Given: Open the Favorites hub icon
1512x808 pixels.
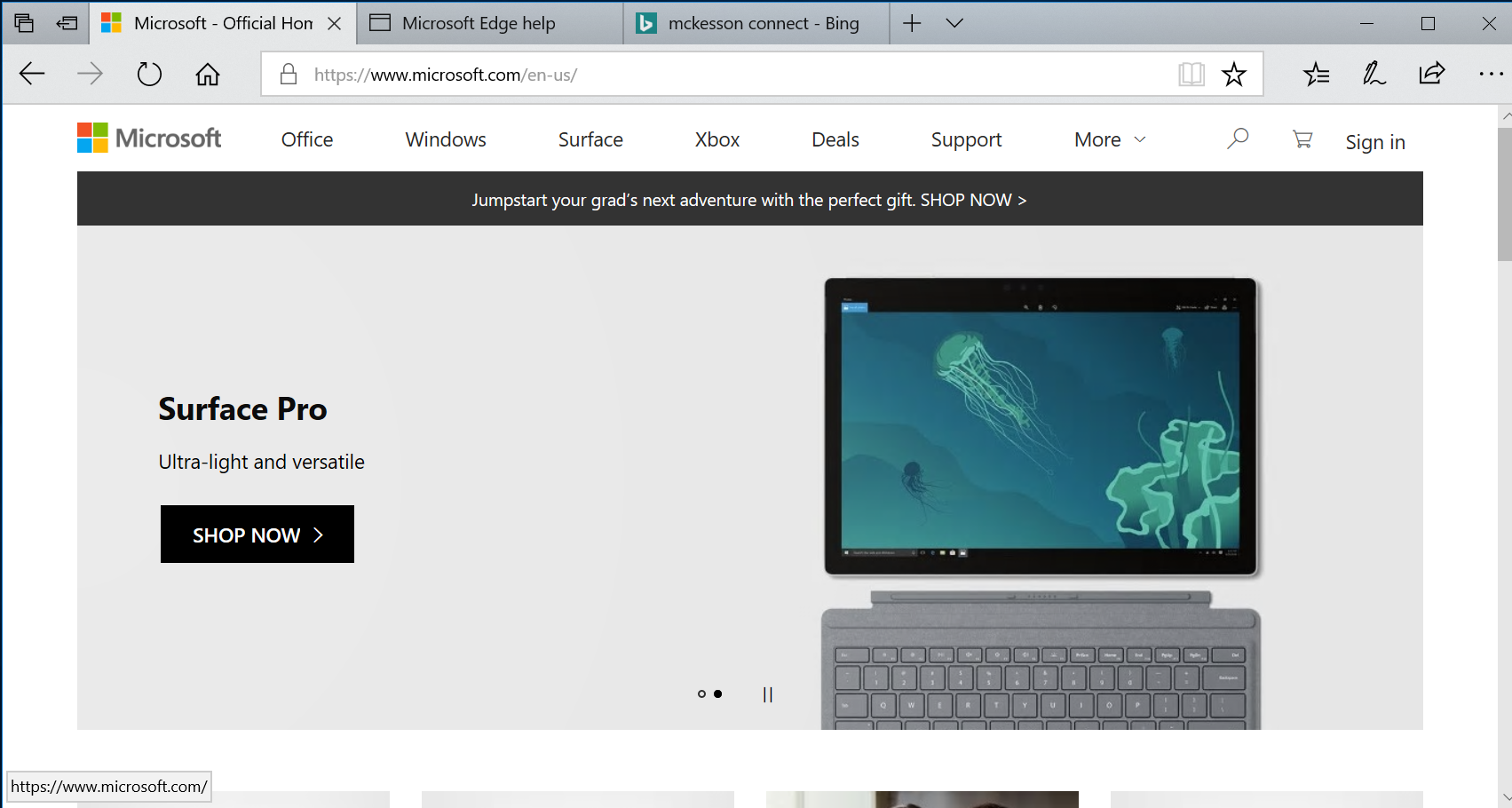Looking at the screenshot, I should [x=1317, y=74].
